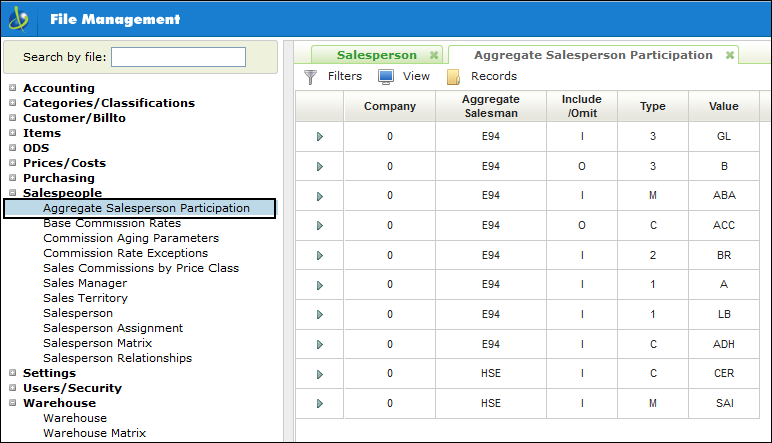Click the row arrow for value GL
Screen dimensions: 772x443
320,137
